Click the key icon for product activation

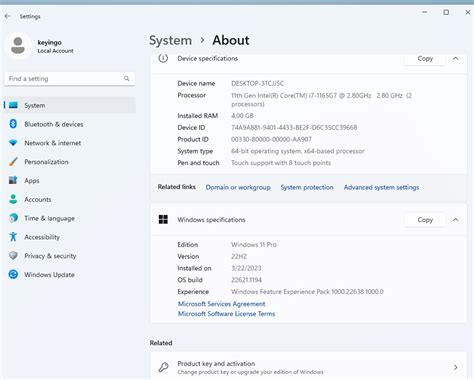point(163,367)
